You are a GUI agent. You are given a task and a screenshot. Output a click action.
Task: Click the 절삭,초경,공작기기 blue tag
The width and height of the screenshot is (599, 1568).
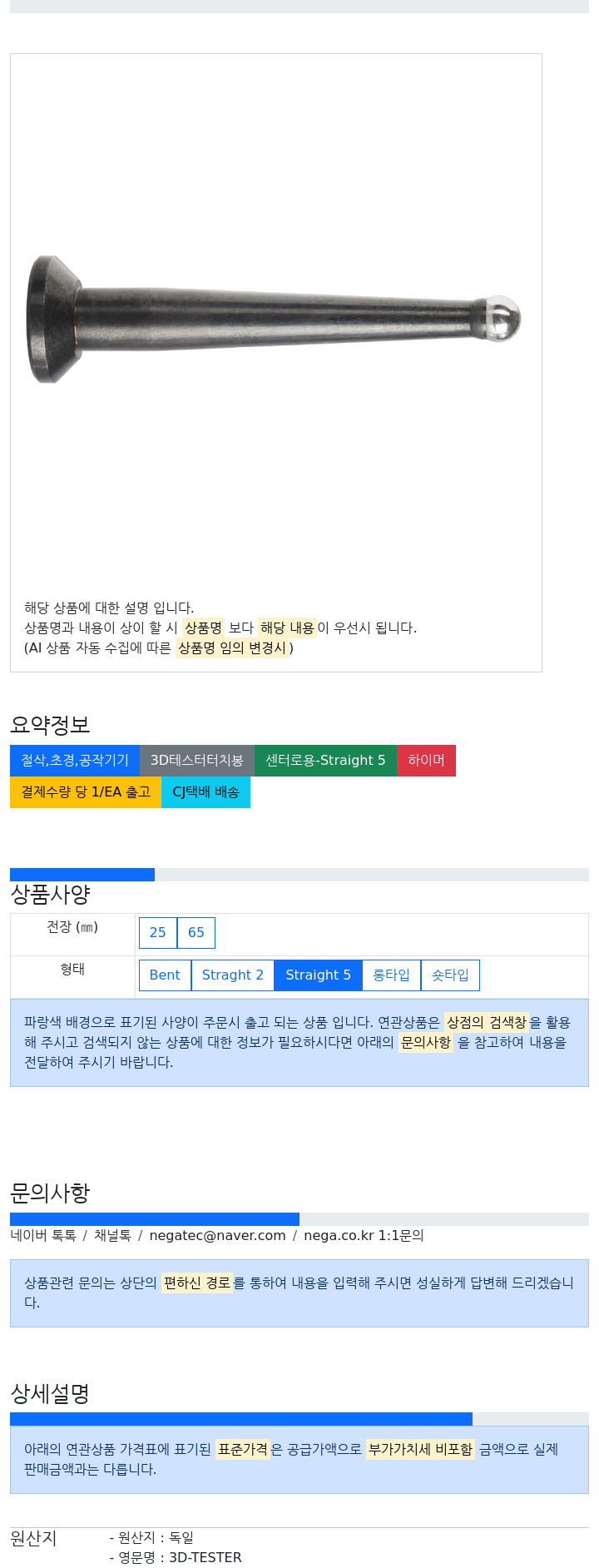[x=75, y=760]
